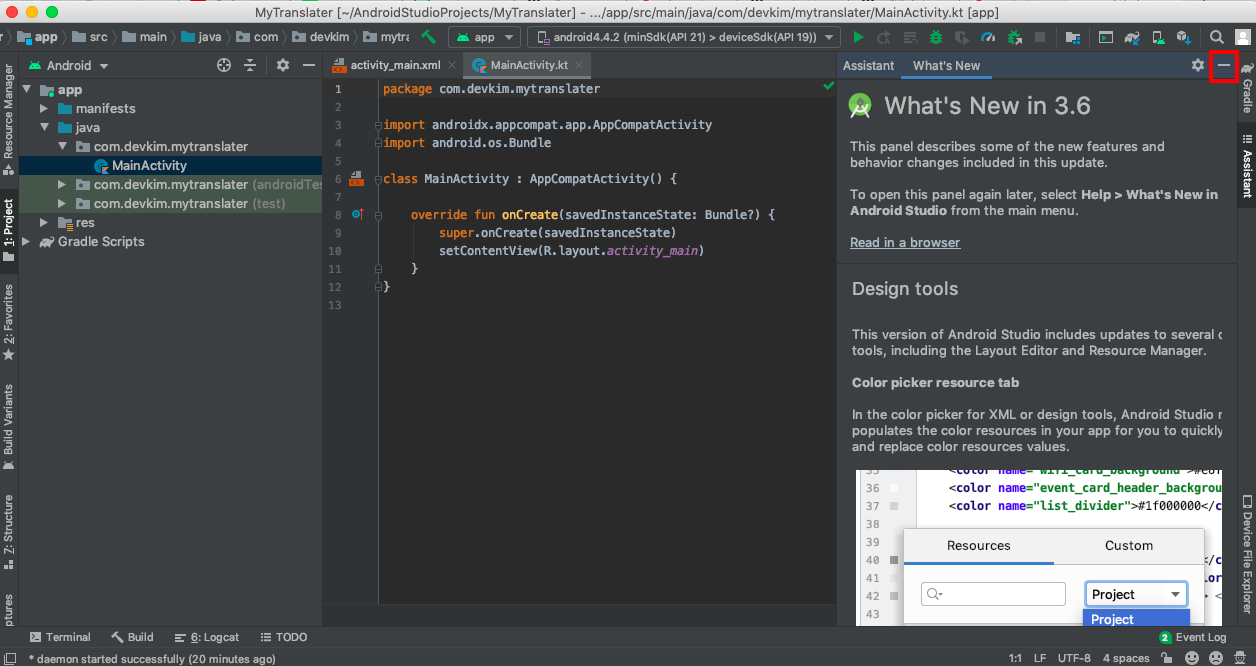Toggle the Assistant tool window stripe button
1256x666 pixels.
(x=1247, y=166)
